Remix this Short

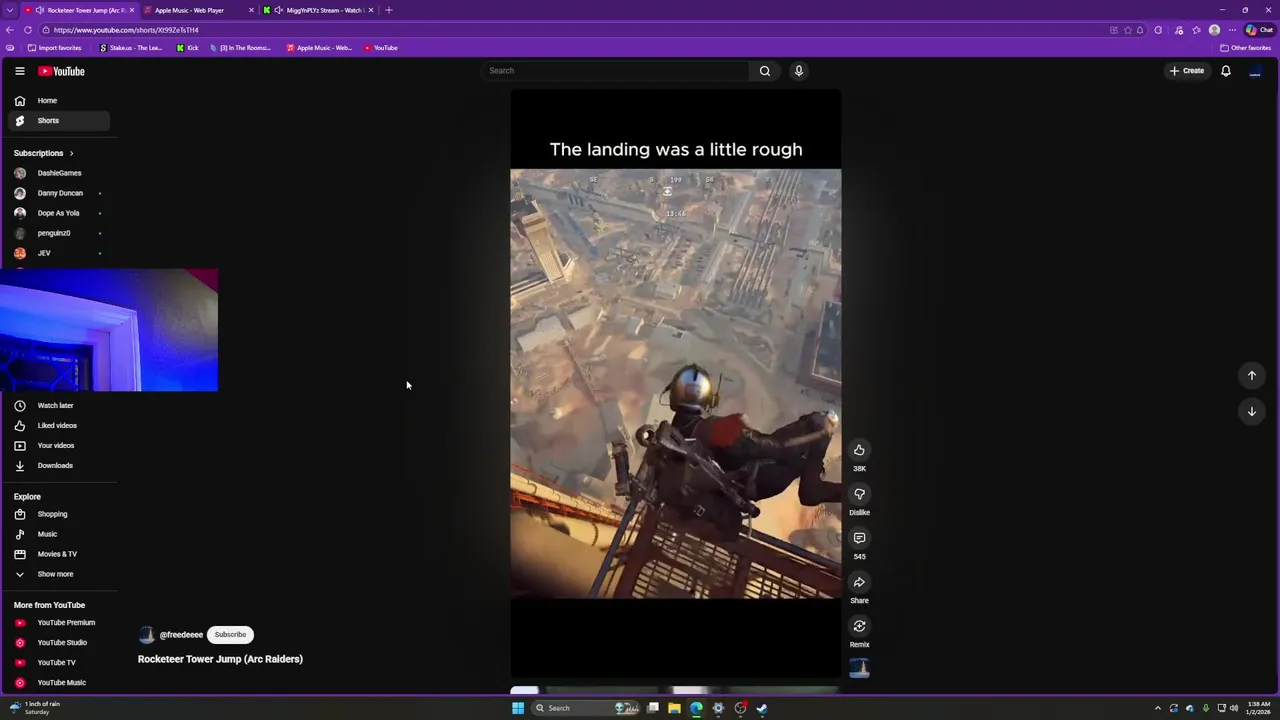[x=859, y=626]
